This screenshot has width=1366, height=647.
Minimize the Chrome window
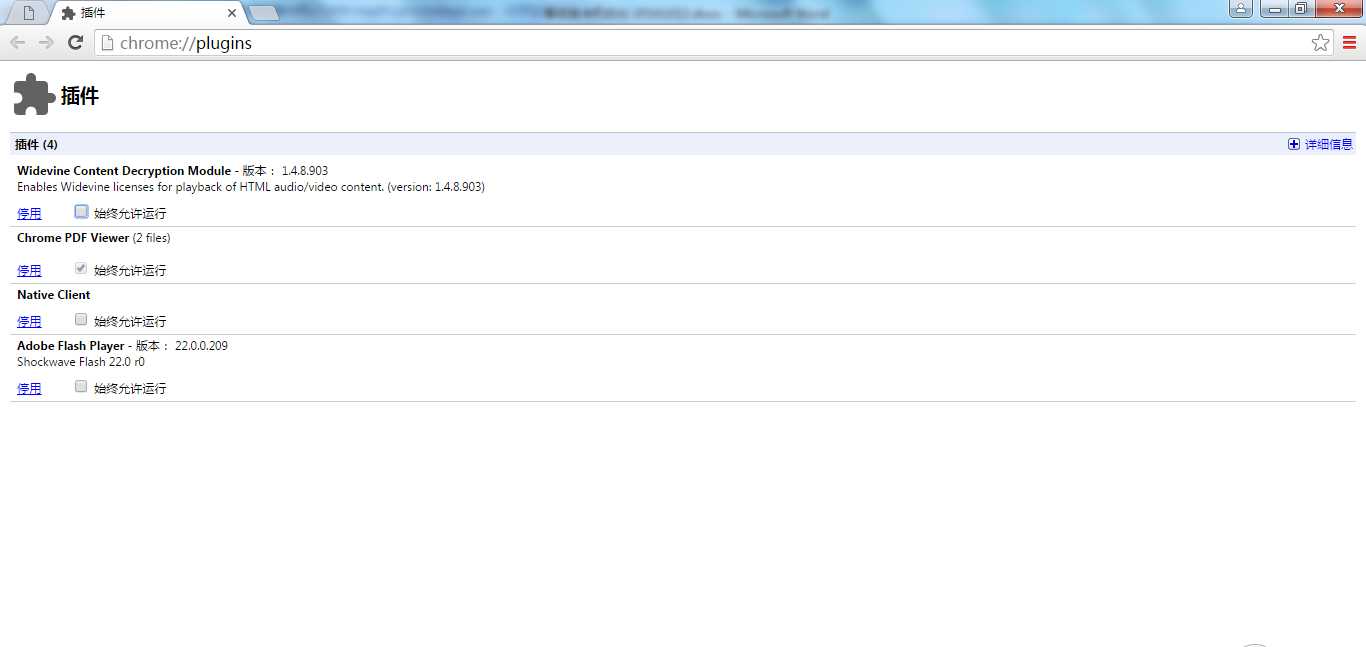tap(1275, 9)
